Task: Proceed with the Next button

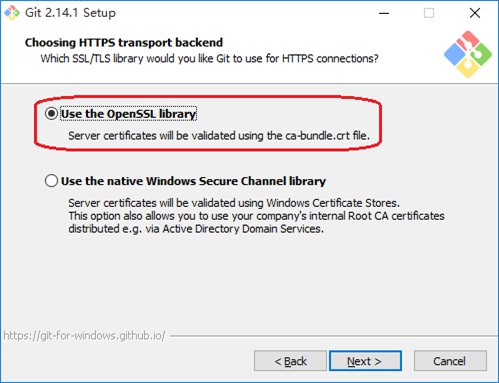Action: (x=365, y=361)
